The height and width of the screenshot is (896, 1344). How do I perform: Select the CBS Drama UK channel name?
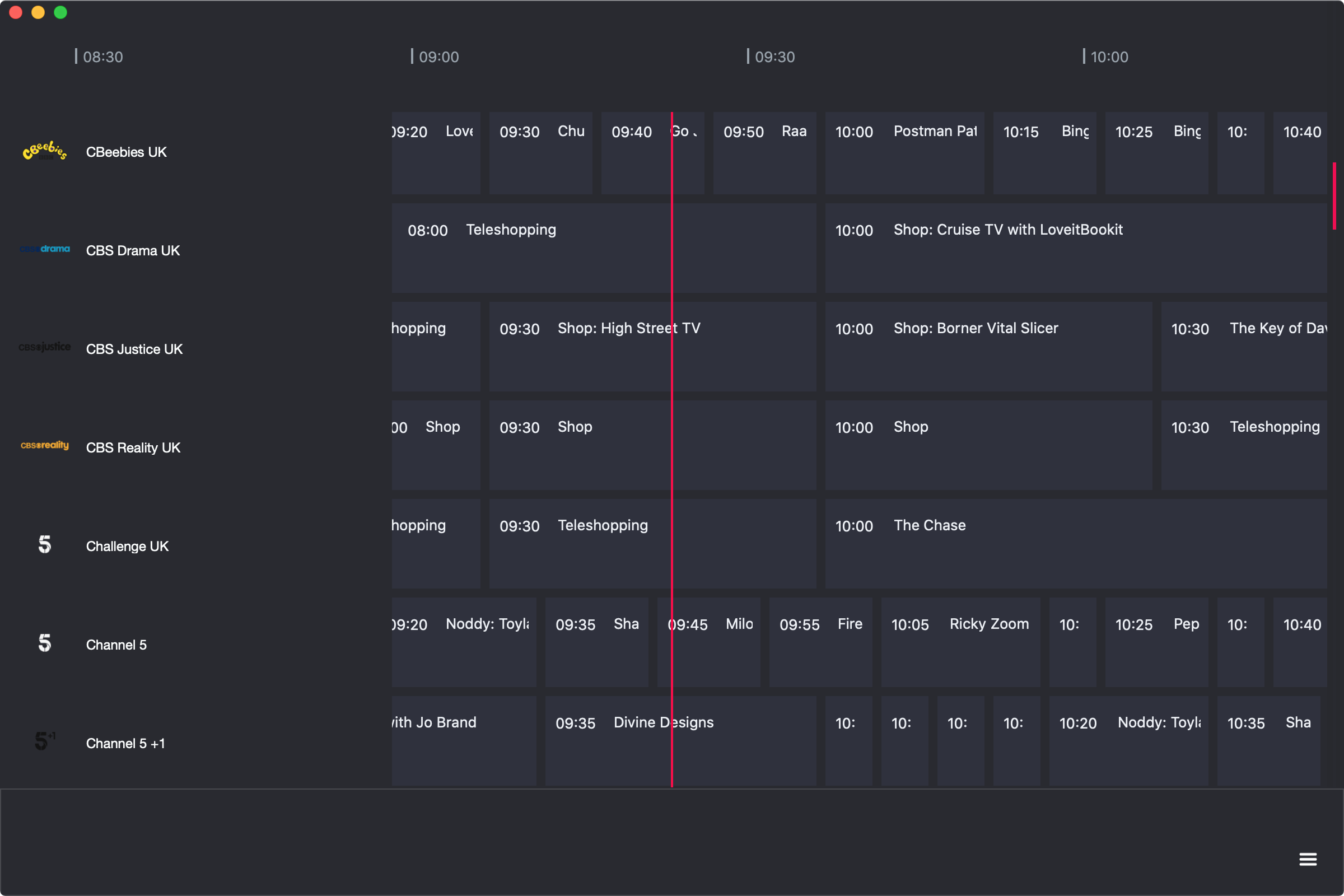point(133,250)
